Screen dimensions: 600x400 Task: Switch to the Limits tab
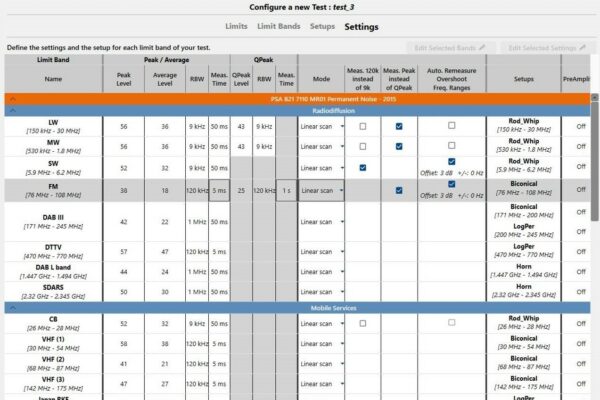(236, 26)
